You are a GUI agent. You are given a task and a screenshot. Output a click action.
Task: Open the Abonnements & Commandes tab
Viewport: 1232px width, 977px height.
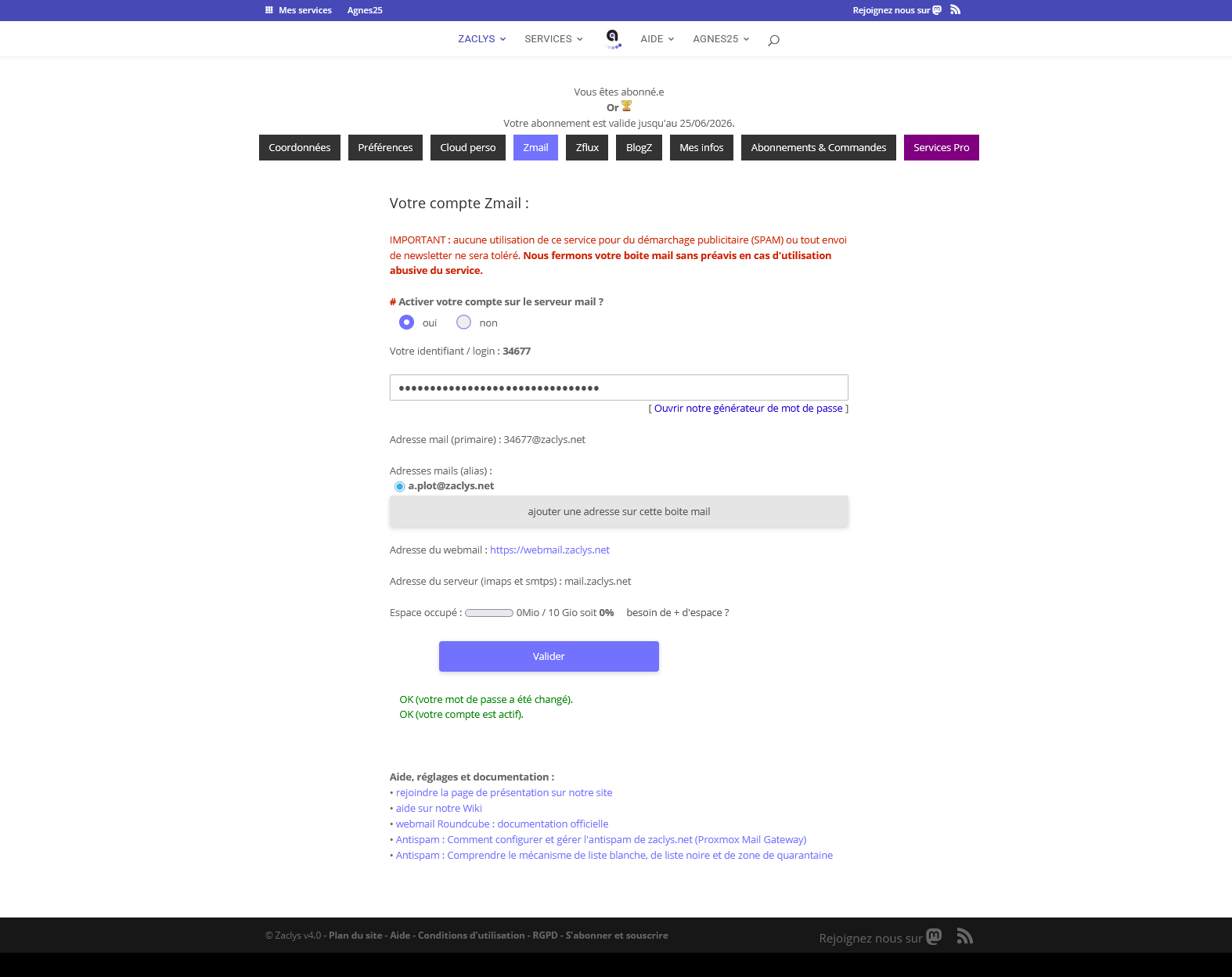click(818, 148)
